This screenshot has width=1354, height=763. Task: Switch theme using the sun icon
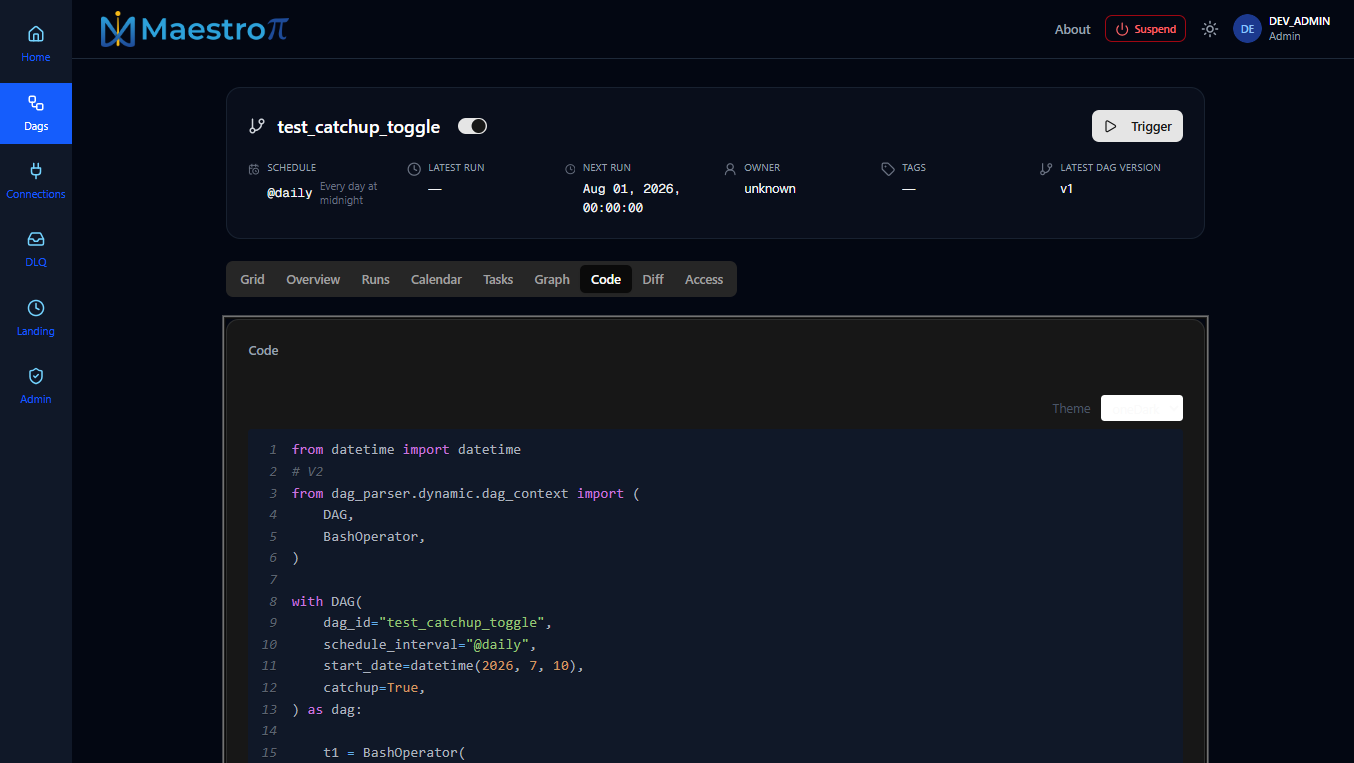click(x=1210, y=29)
